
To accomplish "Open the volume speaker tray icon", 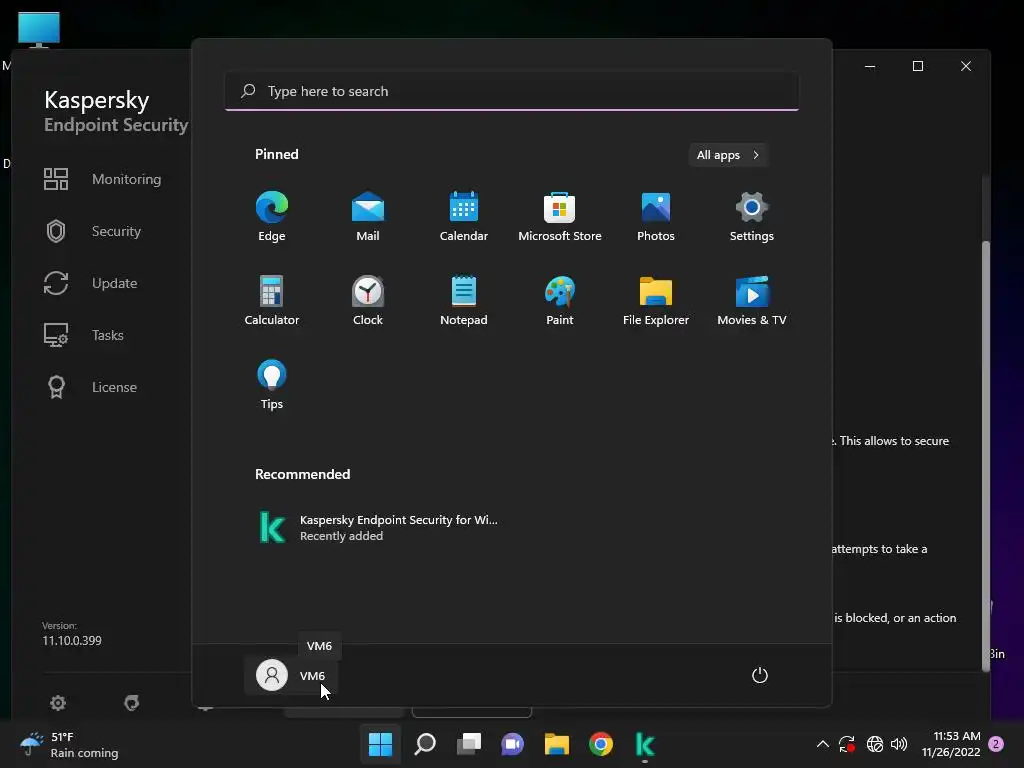I will [899, 744].
